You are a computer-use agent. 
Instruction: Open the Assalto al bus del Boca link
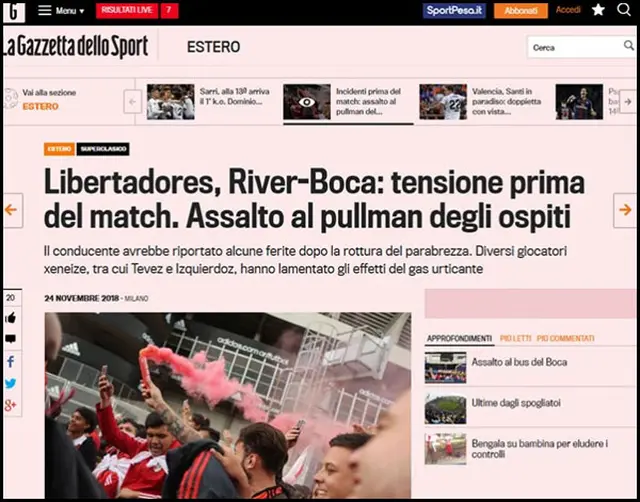pos(519,362)
